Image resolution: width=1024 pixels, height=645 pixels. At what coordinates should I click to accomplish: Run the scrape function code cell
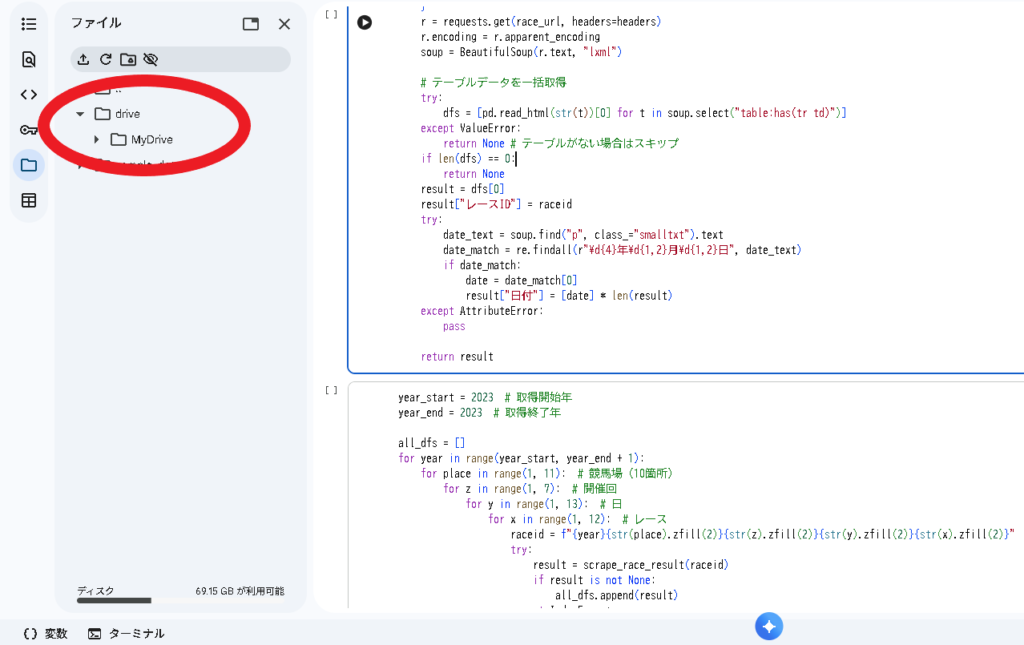(x=365, y=22)
